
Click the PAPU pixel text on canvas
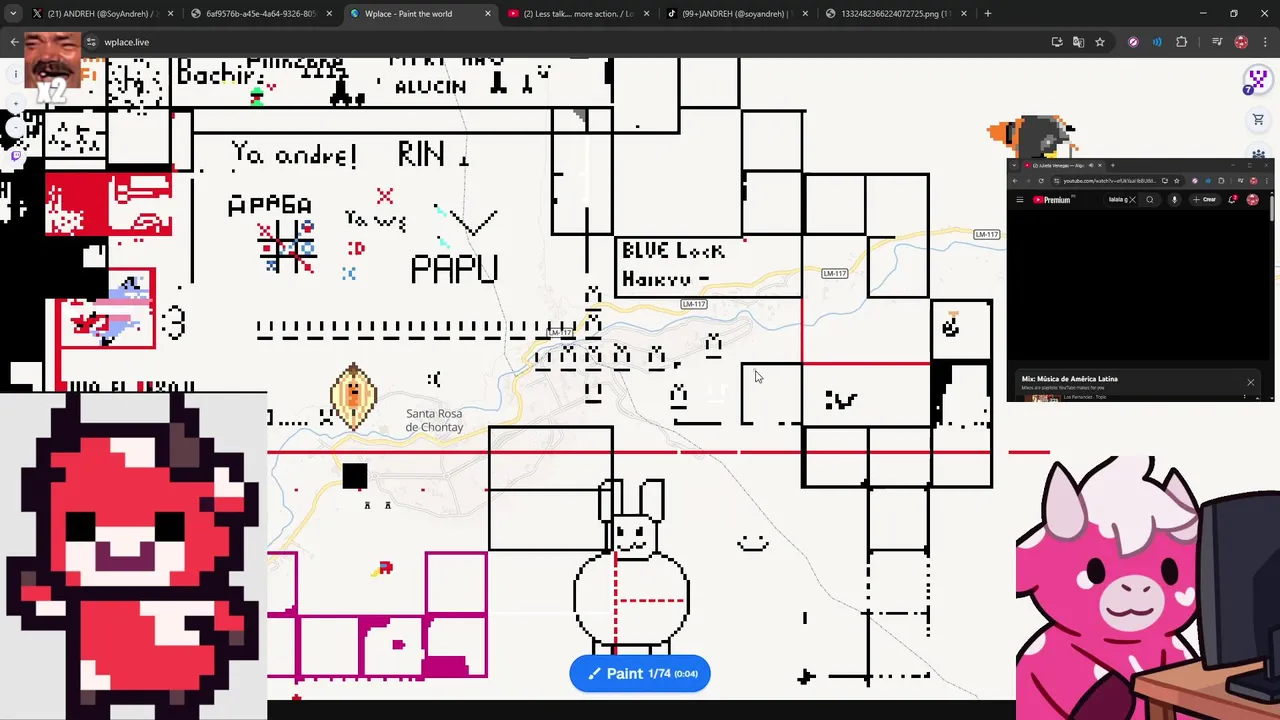tap(454, 269)
